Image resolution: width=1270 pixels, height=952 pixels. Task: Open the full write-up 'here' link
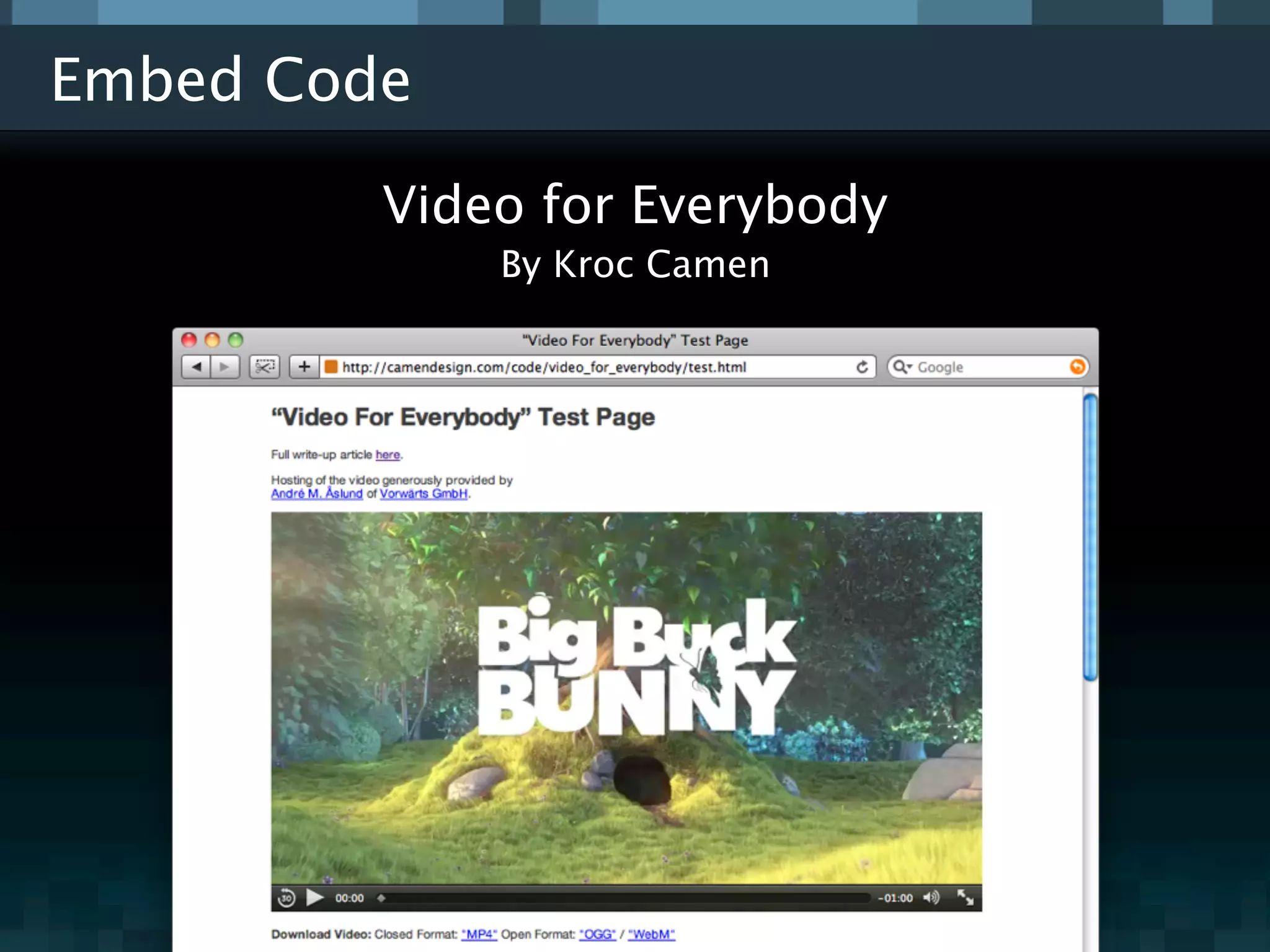[x=388, y=454]
